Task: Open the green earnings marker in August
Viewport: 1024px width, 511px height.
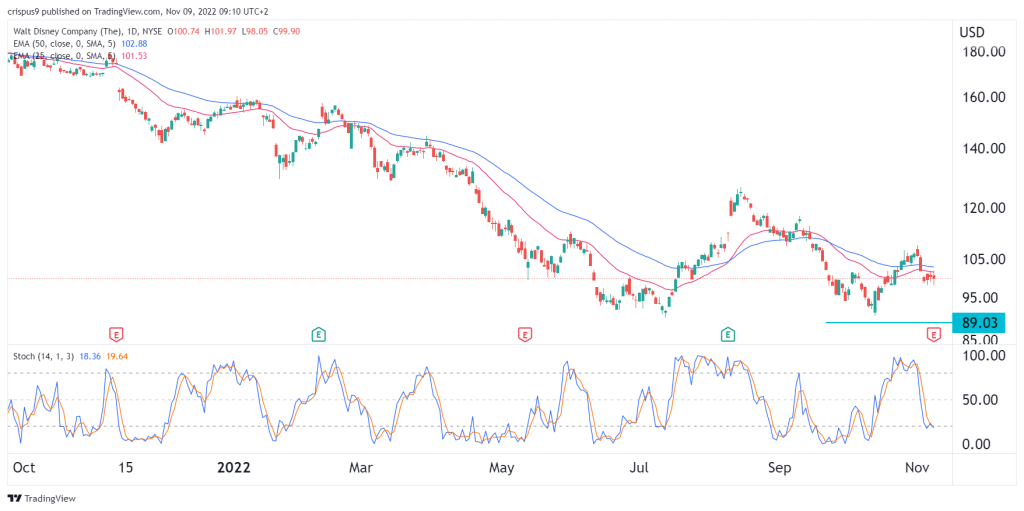Action: 728,335
